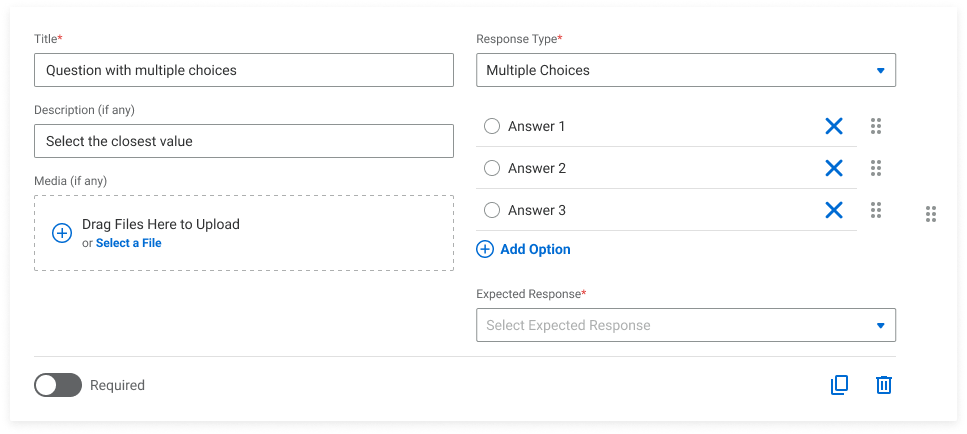Image resolution: width=967 pixels, height=434 pixels.
Task: Grab the drag handle for Answer 1
Action: click(x=876, y=126)
